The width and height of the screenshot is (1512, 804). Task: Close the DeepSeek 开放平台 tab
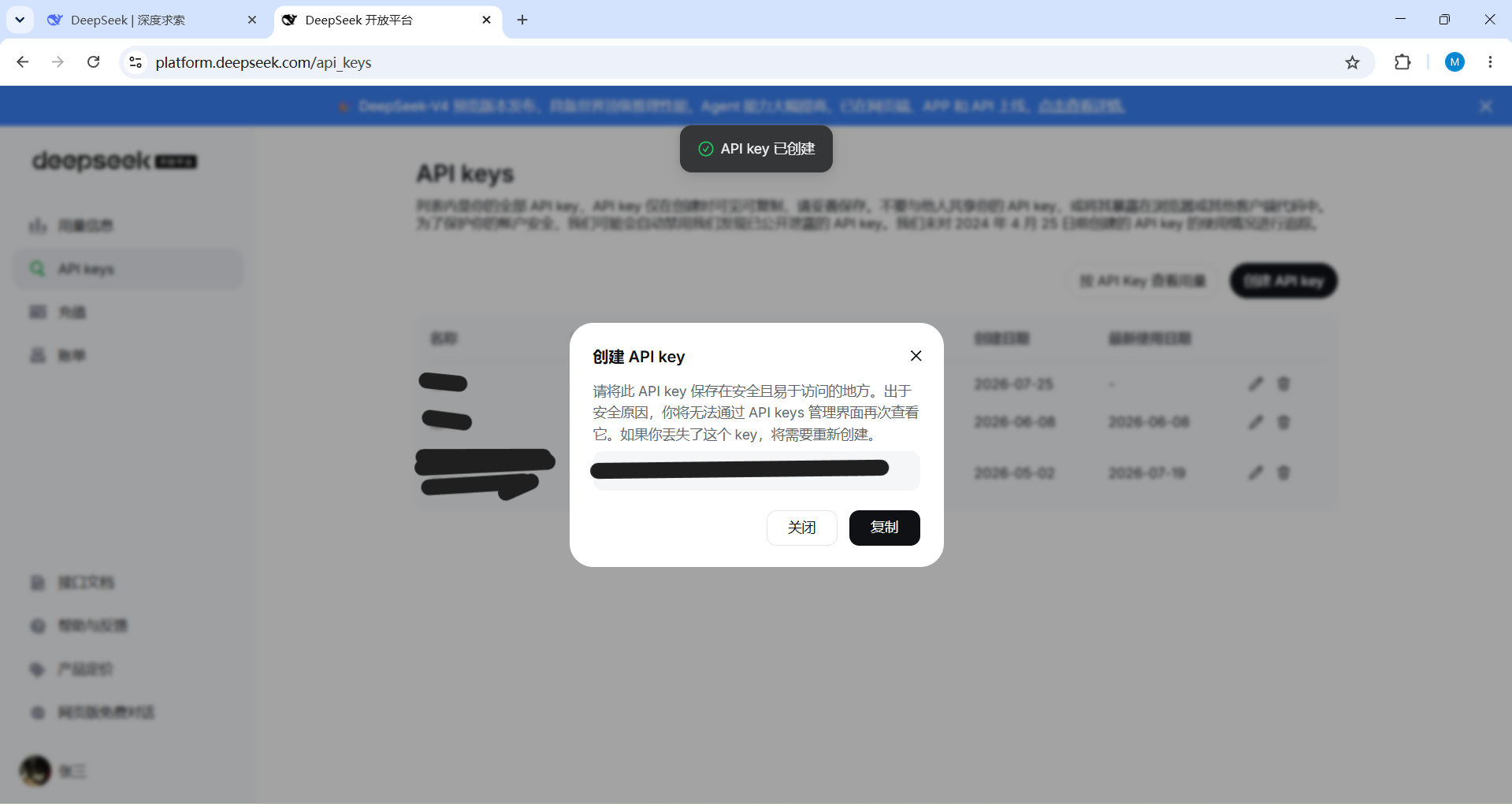[x=486, y=20]
